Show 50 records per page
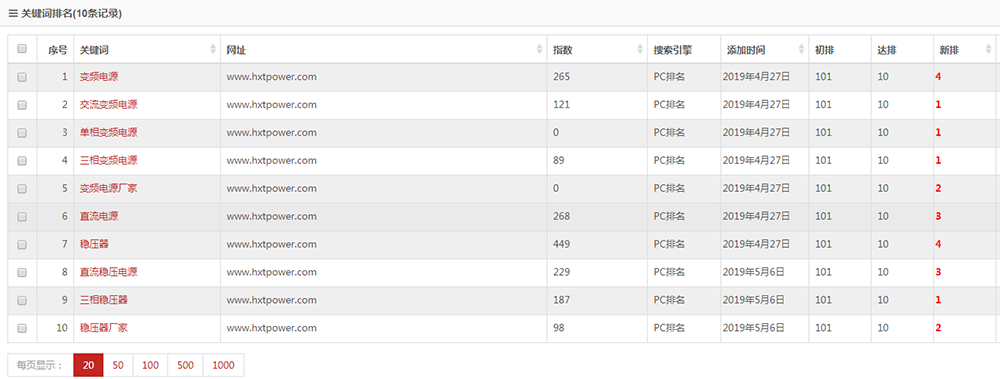This screenshot has width=1000, height=379. (x=118, y=366)
